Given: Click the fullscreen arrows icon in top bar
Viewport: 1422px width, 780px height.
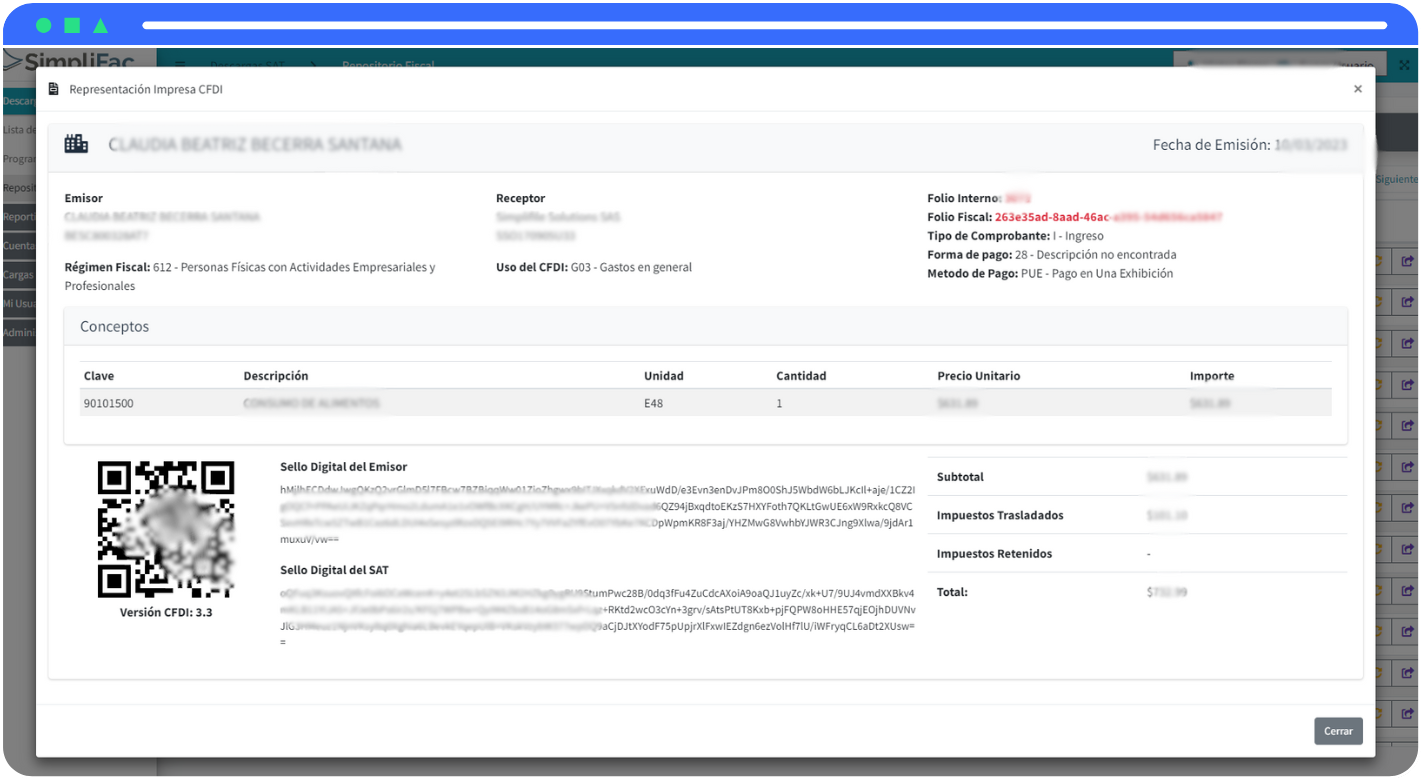Looking at the screenshot, I should click(x=1403, y=65).
